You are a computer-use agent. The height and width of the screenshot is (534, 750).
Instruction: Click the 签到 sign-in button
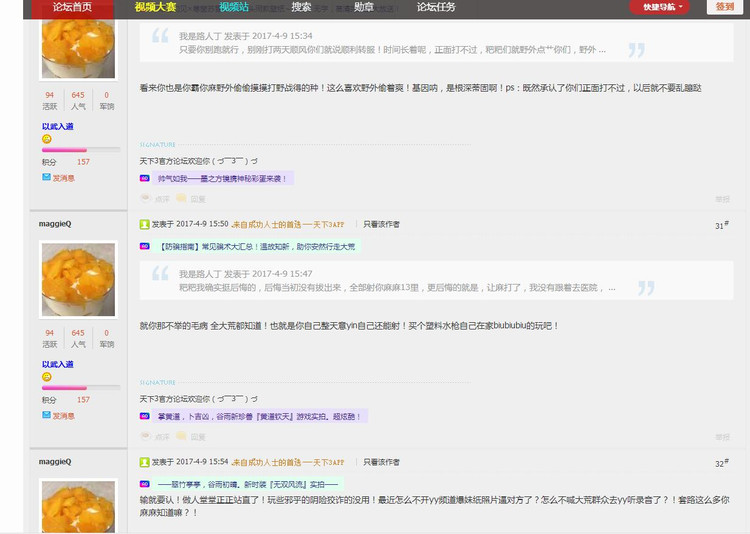724,7
